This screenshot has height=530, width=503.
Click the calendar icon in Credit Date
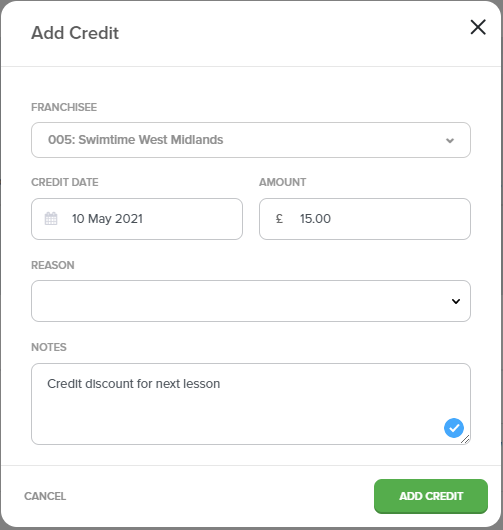(51, 219)
